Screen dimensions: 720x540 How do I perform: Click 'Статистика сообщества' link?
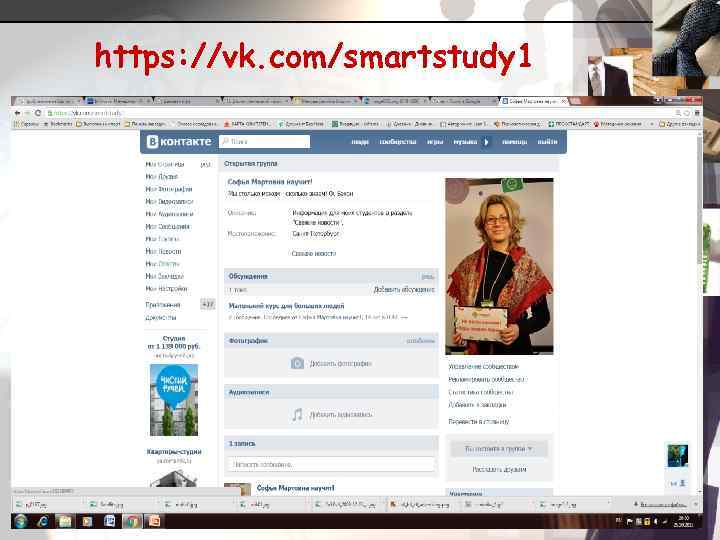point(480,393)
